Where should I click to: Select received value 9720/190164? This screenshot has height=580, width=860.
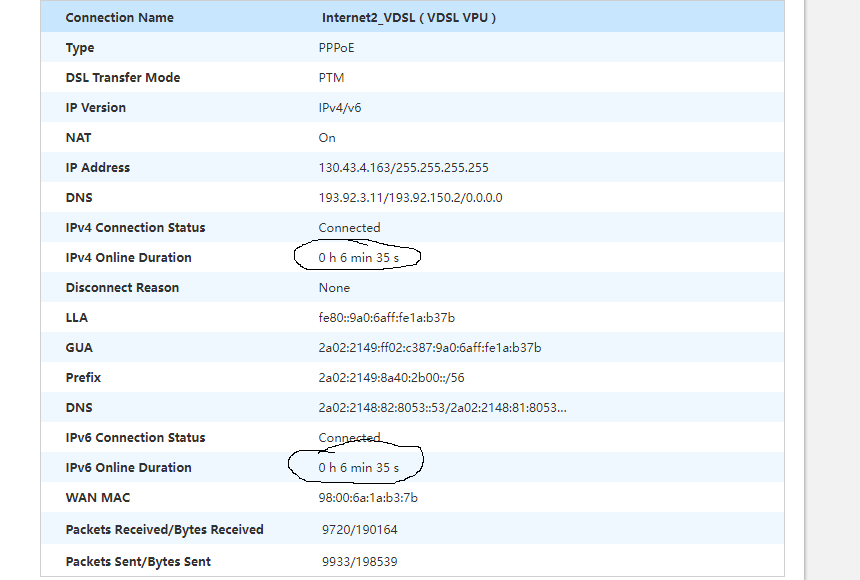360,530
